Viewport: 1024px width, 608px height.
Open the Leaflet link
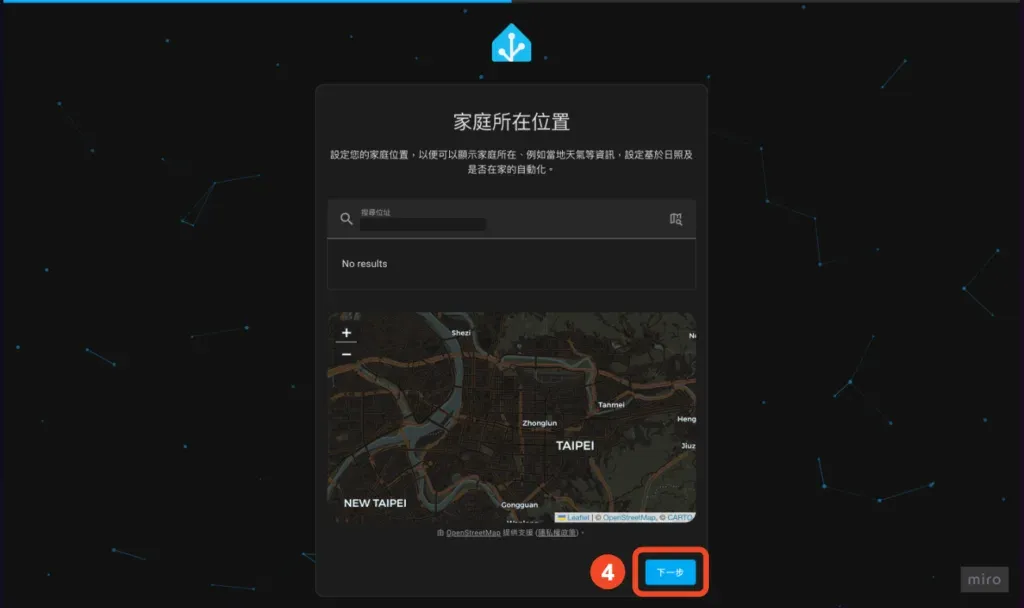click(x=579, y=517)
